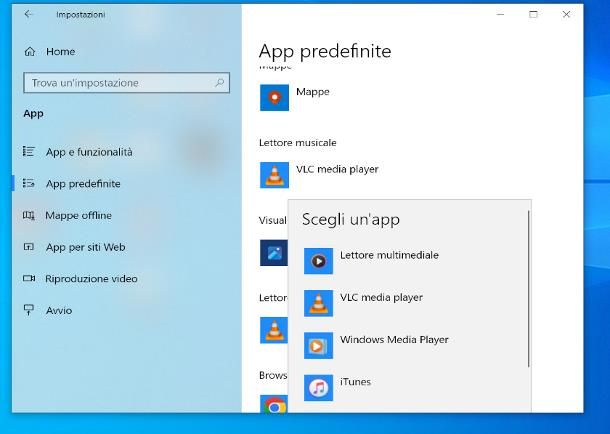Screen dimensions: 610x434
Task: Click the Home house icon
Action: click(30, 51)
